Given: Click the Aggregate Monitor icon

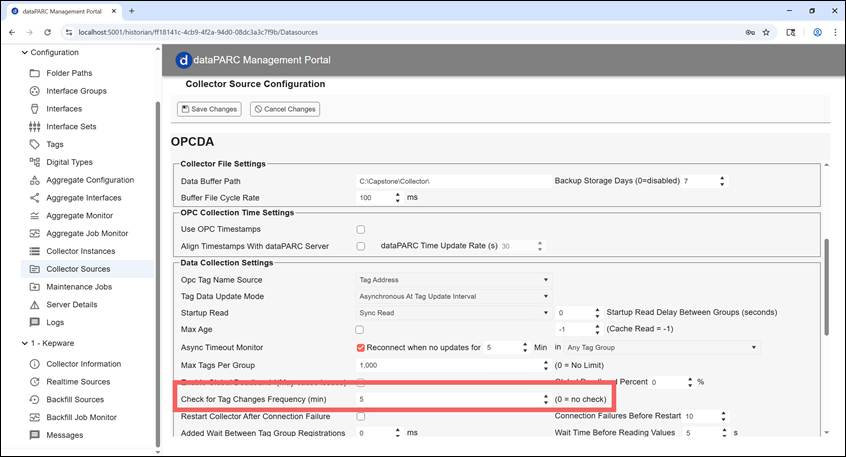Looking at the screenshot, I should tap(35, 215).
